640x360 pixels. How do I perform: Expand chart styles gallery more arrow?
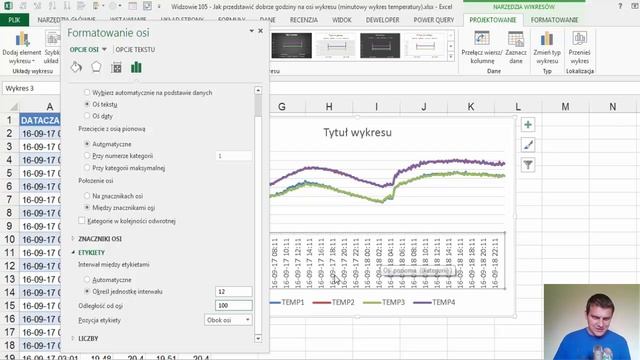click(451, 57)
